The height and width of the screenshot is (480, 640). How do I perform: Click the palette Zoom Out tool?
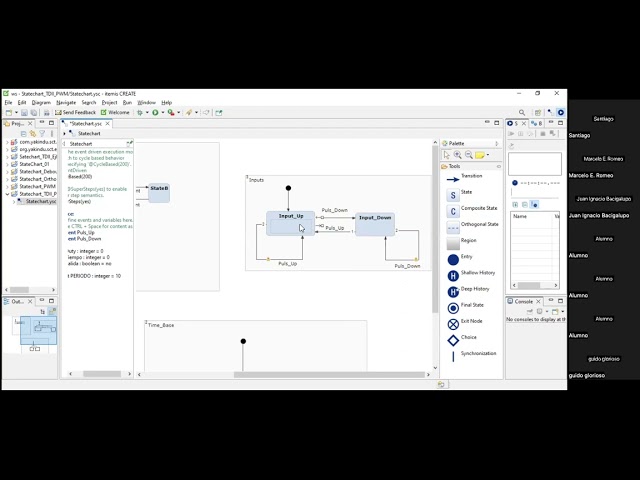point(469,155)
